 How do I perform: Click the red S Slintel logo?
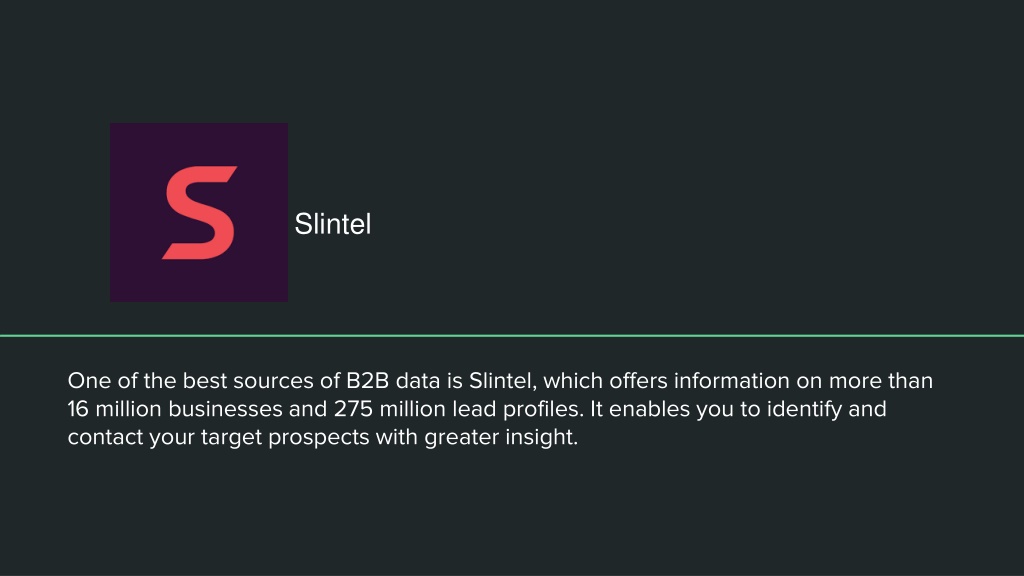pos(199,212)
